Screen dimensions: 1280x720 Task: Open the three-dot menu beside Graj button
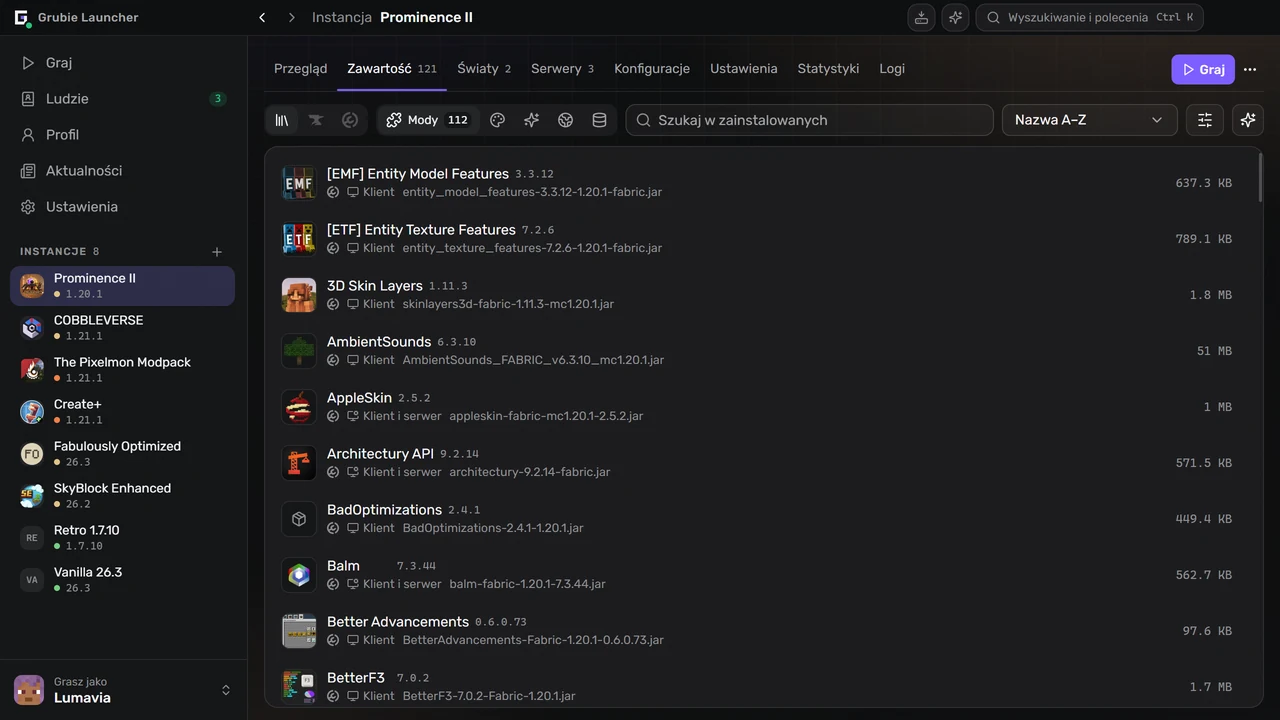pyautogui.click(x=1250, y=69)
